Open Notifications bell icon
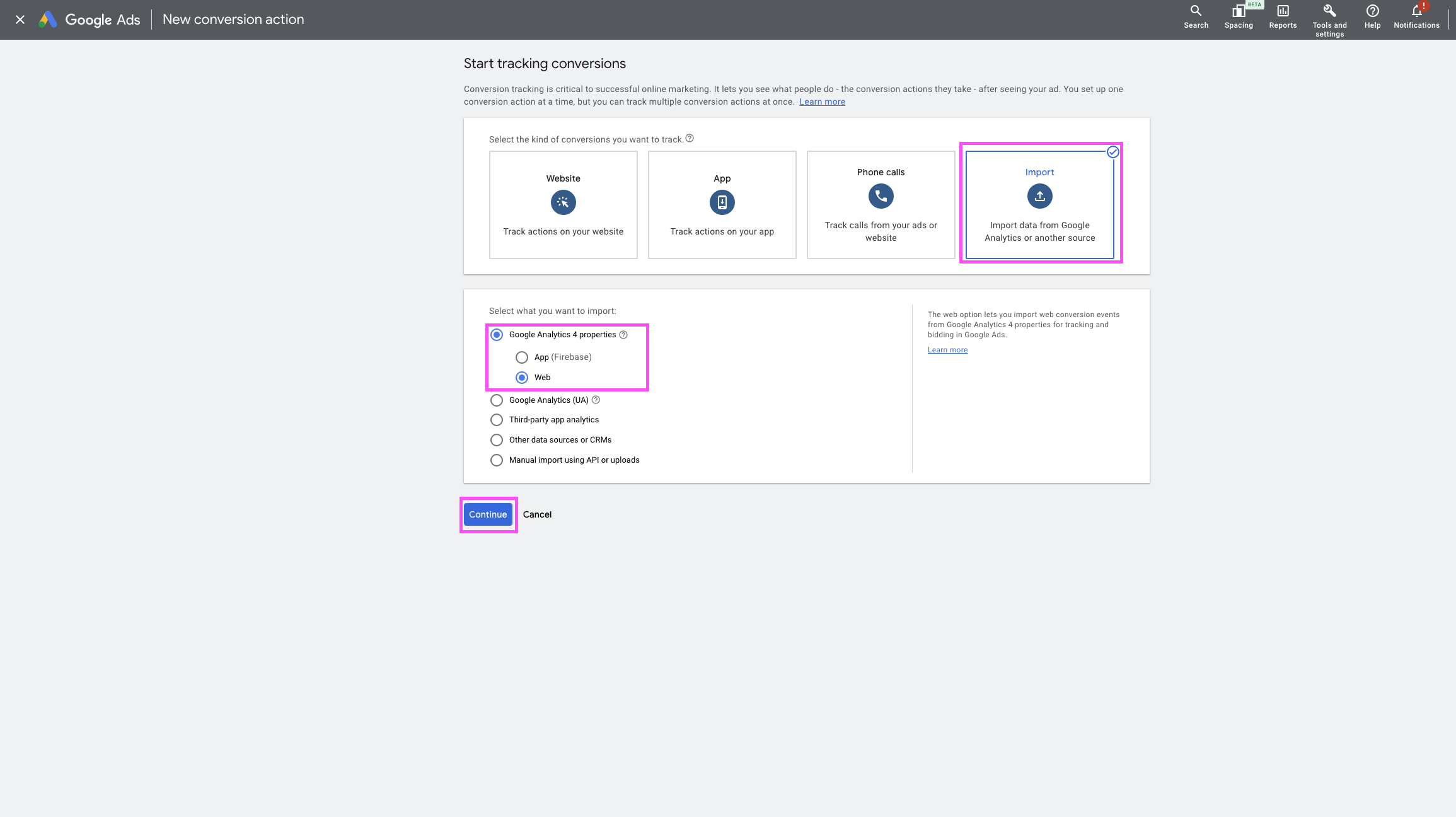This screenshot has height=817, width=1456. point(1416,11)
